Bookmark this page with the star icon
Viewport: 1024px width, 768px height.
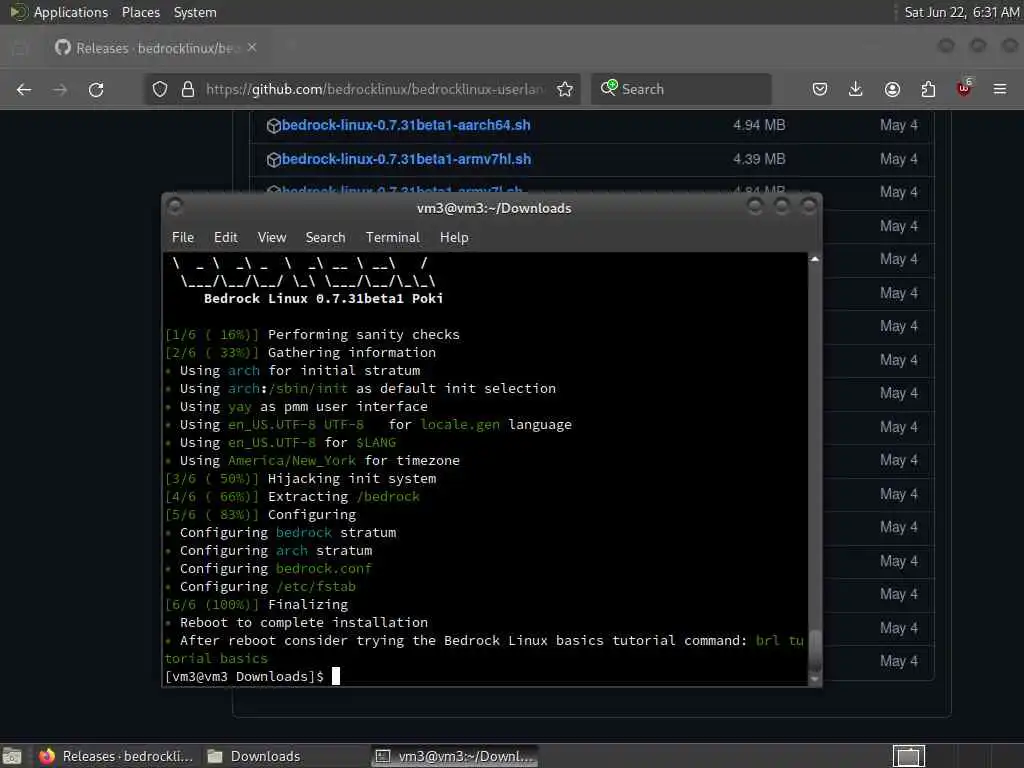565,89
